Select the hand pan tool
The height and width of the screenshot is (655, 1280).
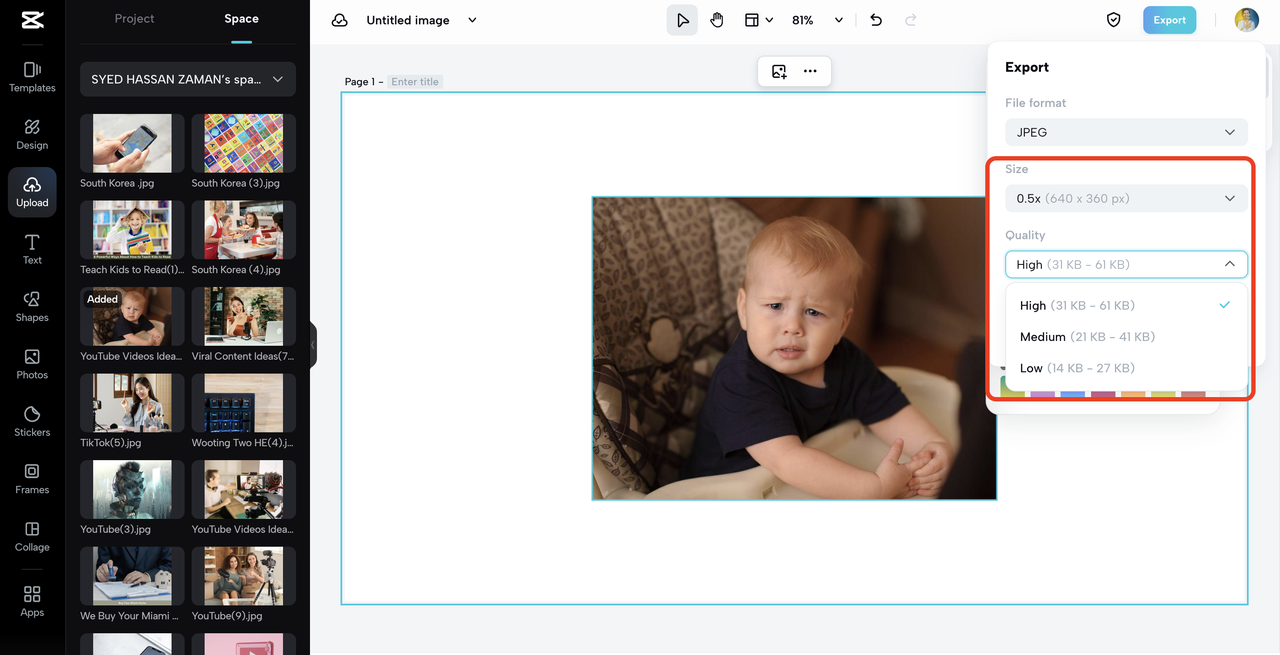coord(717,20)
